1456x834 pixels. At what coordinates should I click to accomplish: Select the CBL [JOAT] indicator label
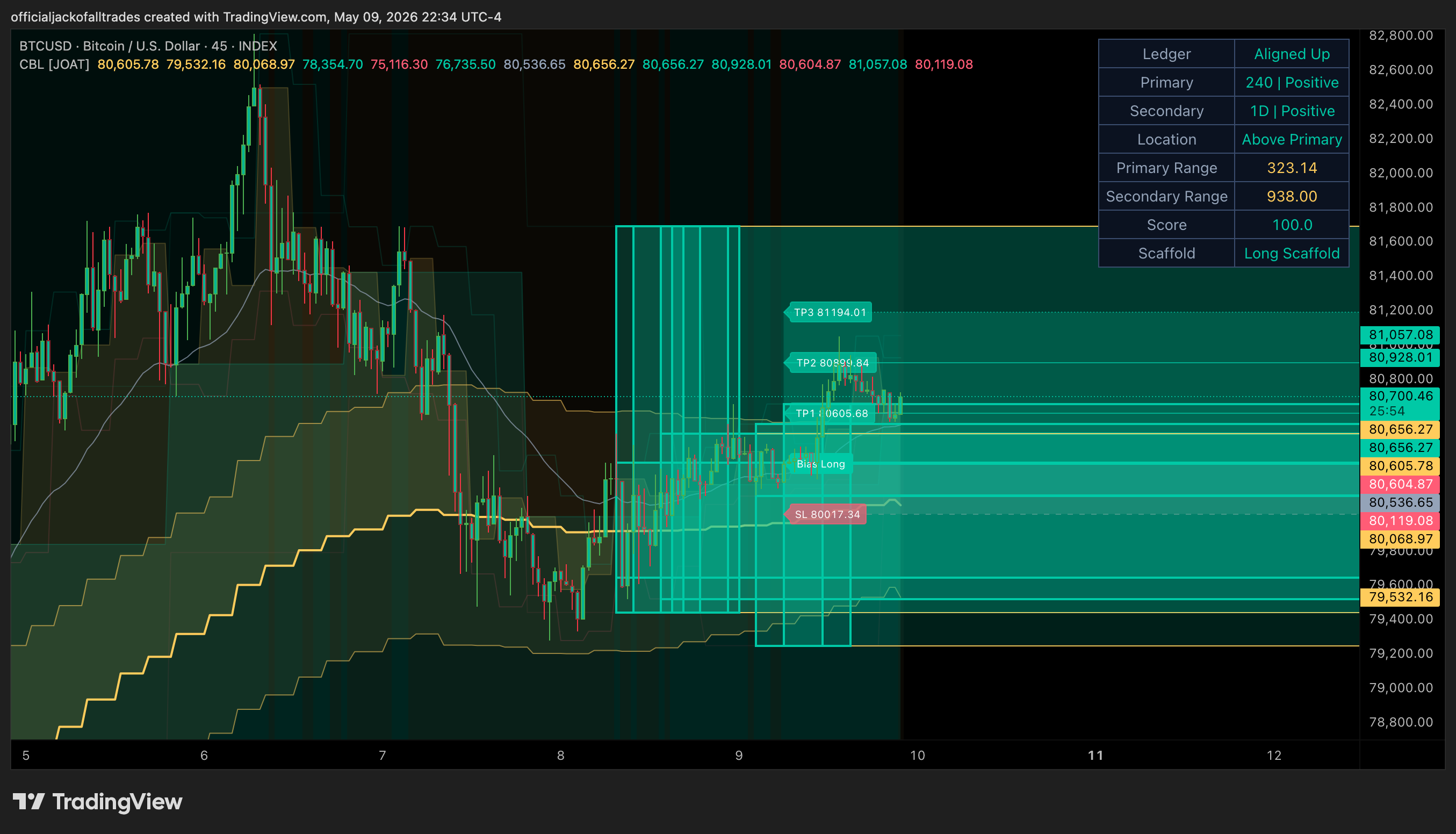point(54,64)
